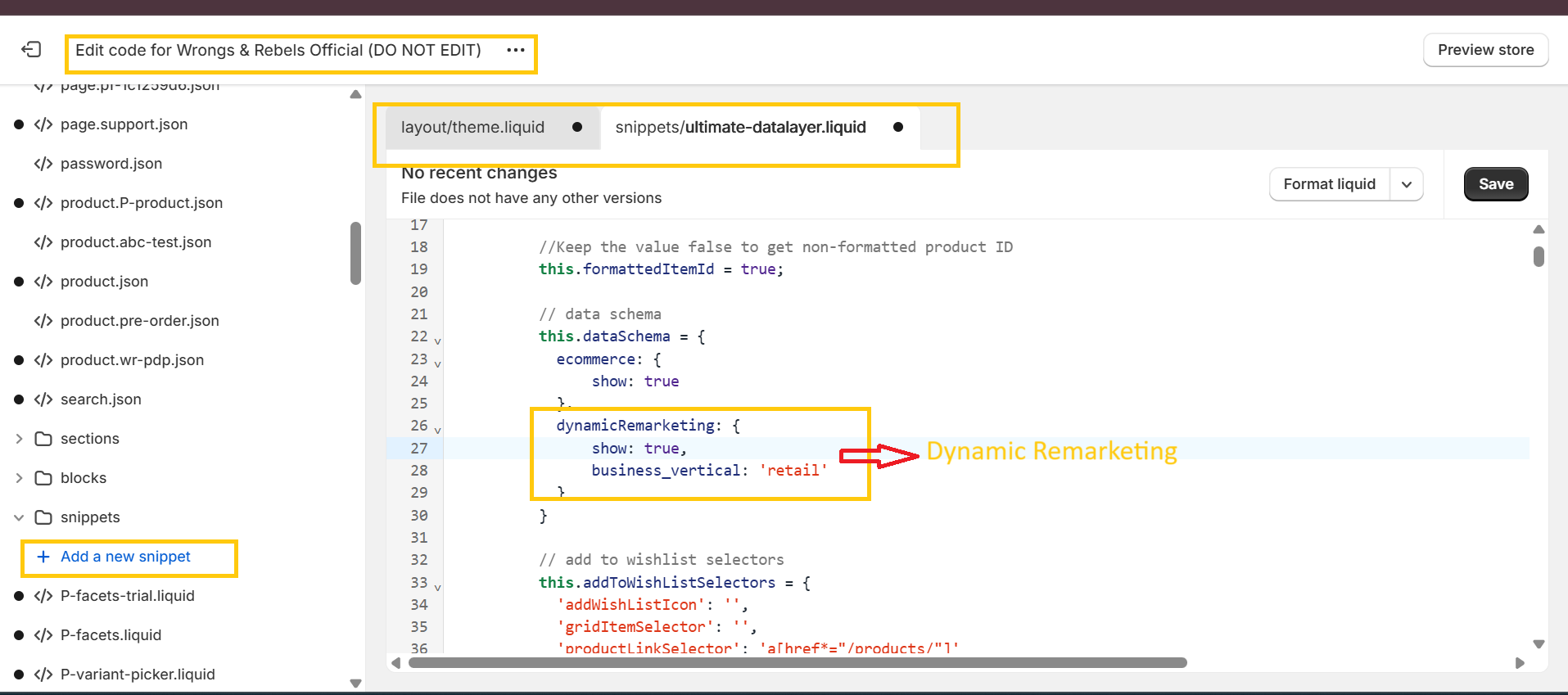Image resolution: width=1568 pixels, height=695 pixels.
Task: Open P-facets.liquid snippet
Action: tap(111, 635)
